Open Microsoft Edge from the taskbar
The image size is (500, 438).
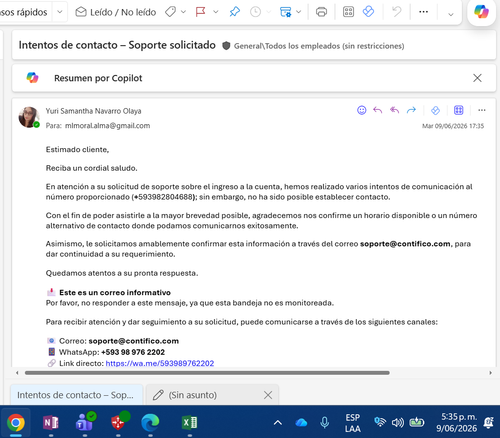coord(150,423)
